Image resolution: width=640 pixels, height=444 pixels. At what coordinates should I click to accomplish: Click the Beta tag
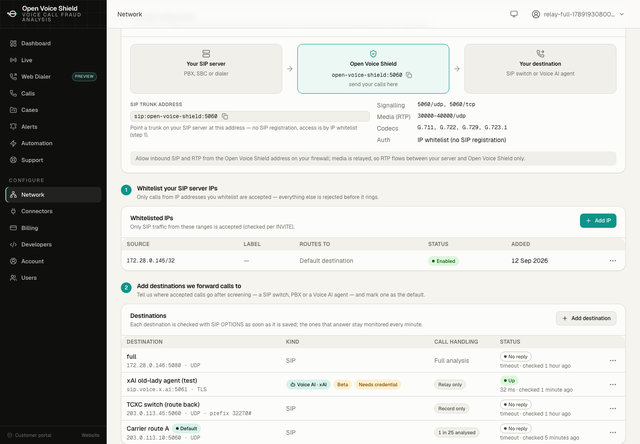click(x=342, y=385)
